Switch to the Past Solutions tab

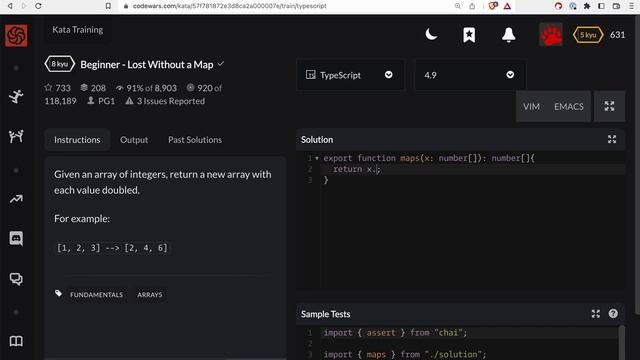click(x=195, y=140)
